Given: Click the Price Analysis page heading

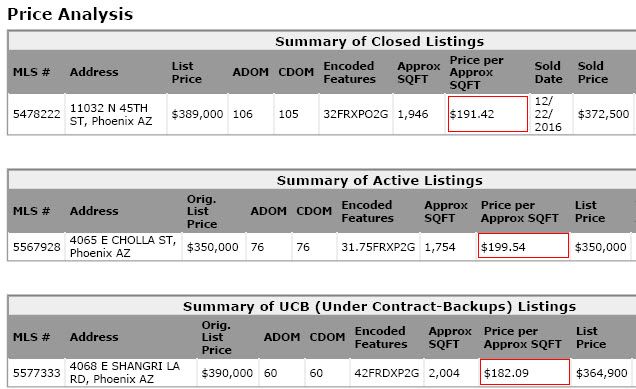Looking at the screenshot, I should [x=70, y=14].
